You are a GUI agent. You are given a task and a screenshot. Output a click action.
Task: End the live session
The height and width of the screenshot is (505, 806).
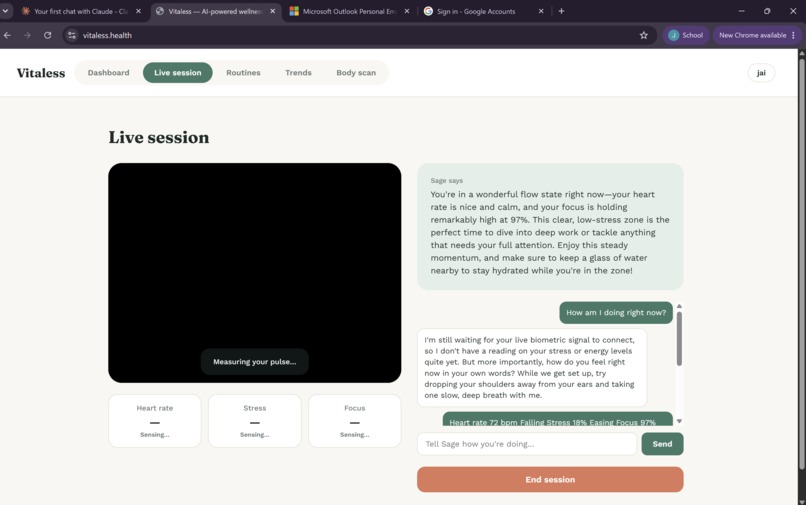(x=550, y=479)
